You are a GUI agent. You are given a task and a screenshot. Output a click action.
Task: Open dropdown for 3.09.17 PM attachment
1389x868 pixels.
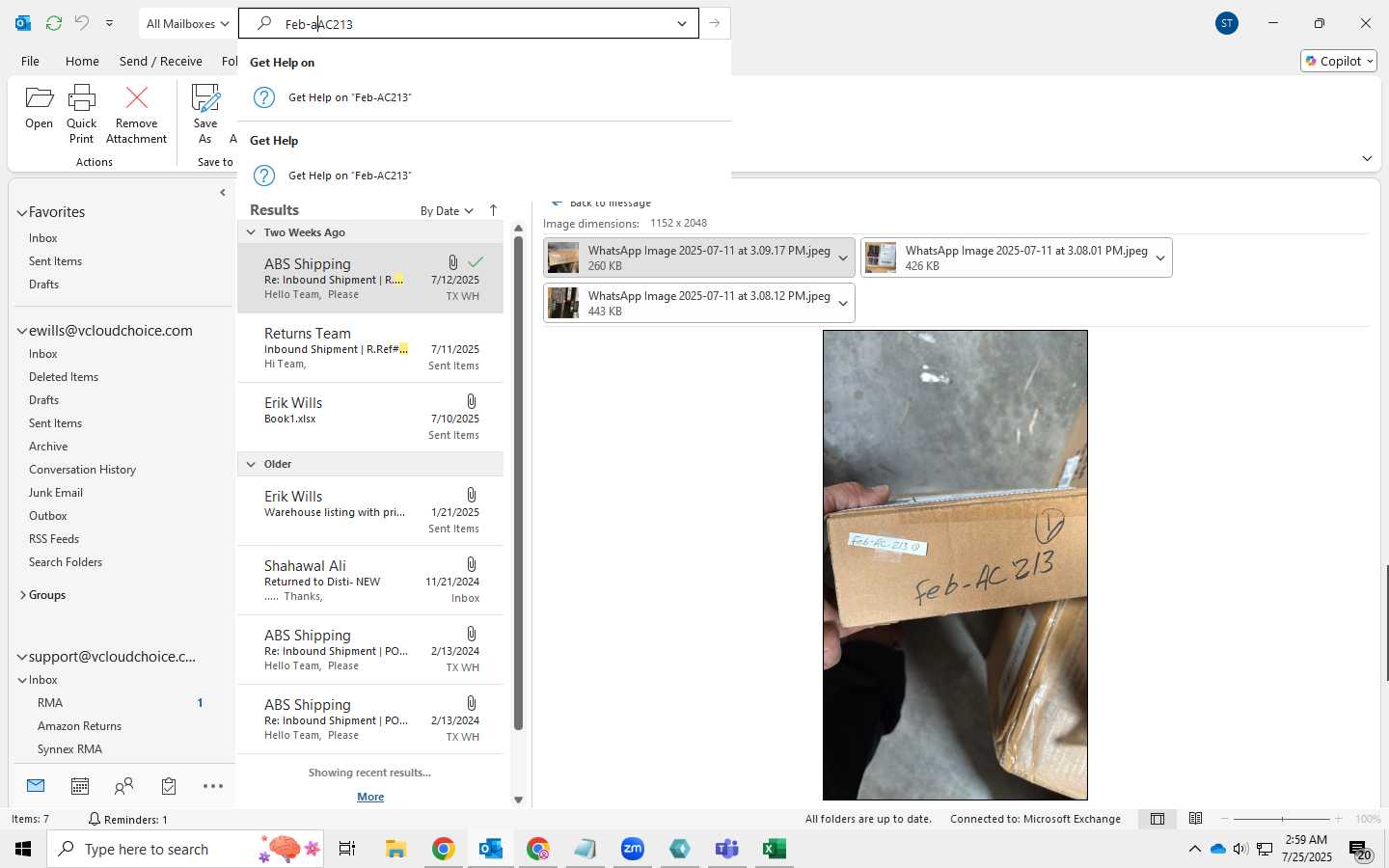tap(843, 258)
